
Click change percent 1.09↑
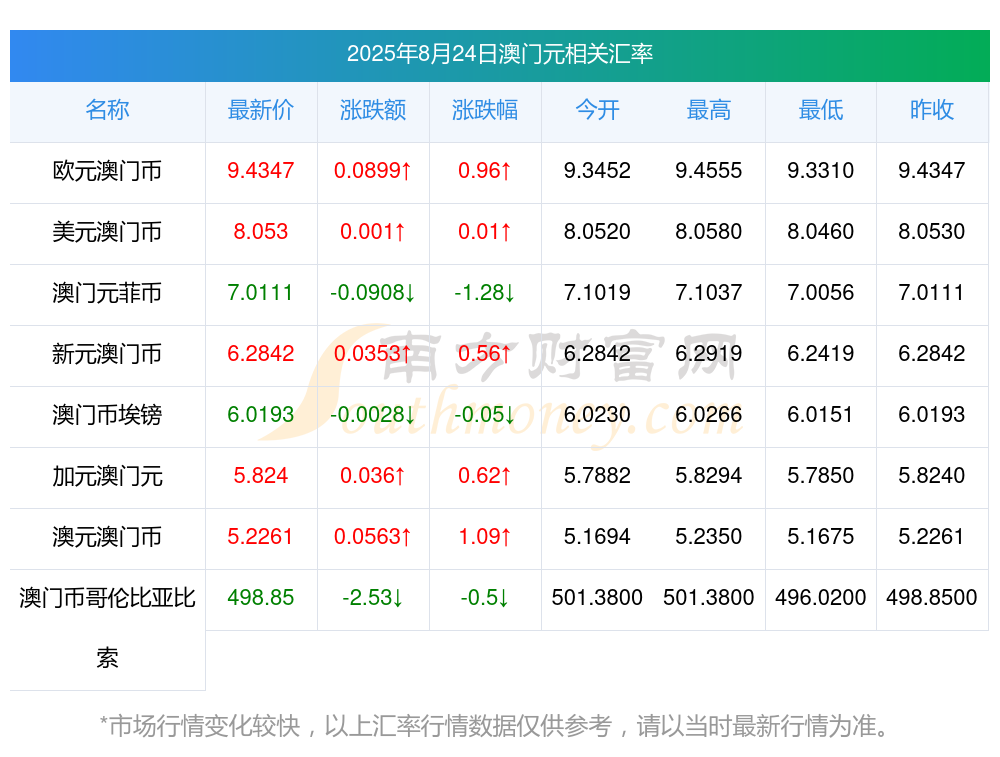click(x=485, y=536)
